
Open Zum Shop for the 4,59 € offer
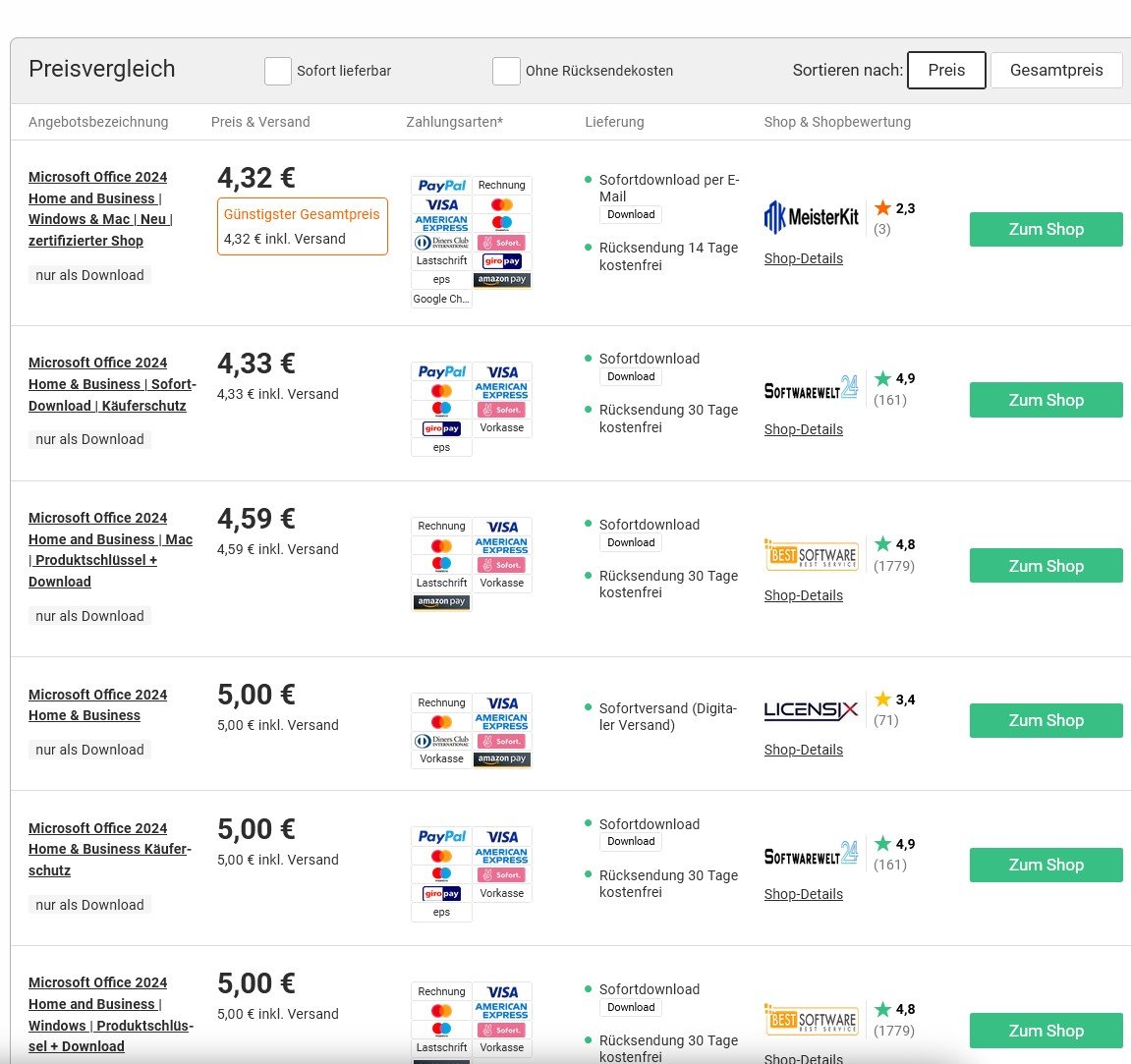1046,566
